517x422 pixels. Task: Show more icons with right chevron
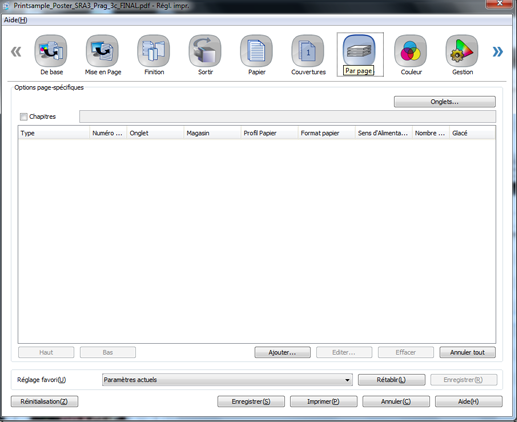click(498, 52)
